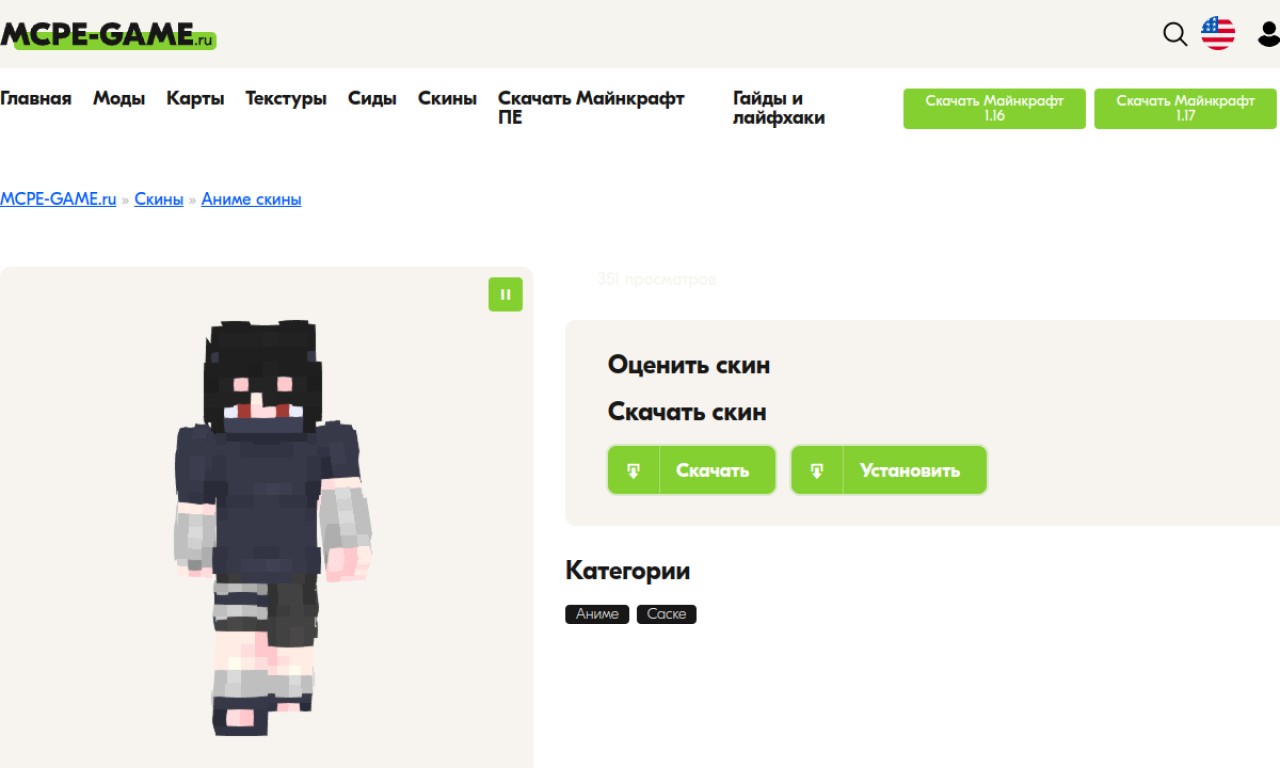Click the 3D Sasuke skin preview
The width and height of the screenshot is (1280, 768).
click(x=273, y=528)
